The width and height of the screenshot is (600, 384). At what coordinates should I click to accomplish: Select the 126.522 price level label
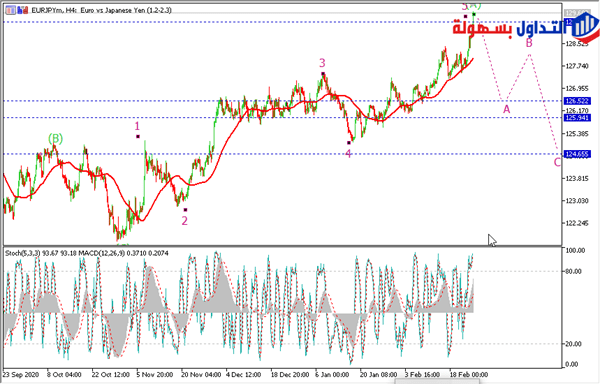(x=577, y=101)
